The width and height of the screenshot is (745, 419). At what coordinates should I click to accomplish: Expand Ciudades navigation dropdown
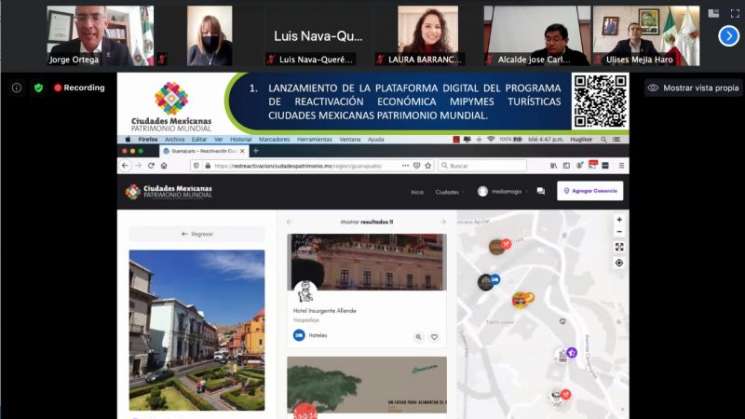tap(447, 192)
